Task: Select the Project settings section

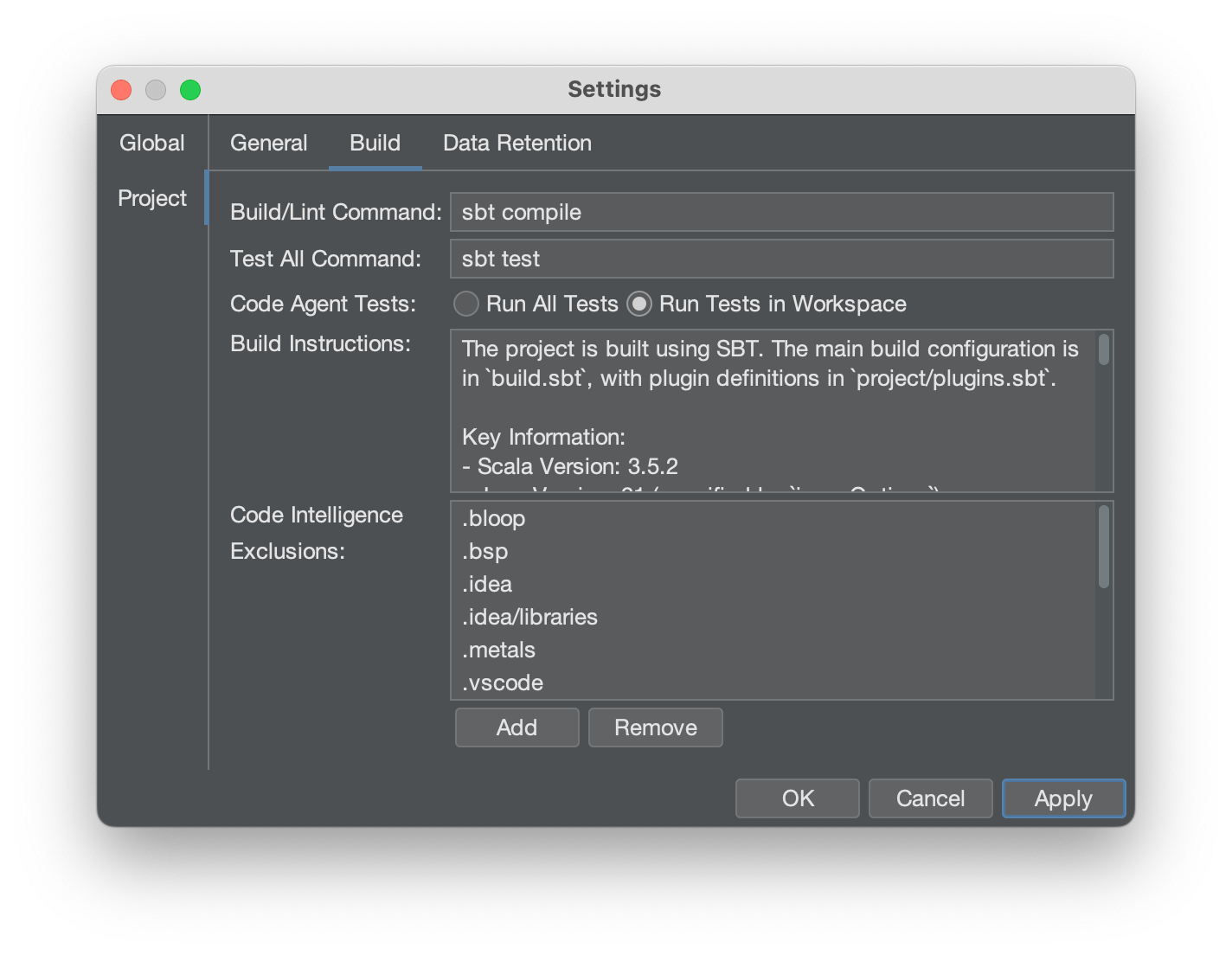Action: point(151,198)
